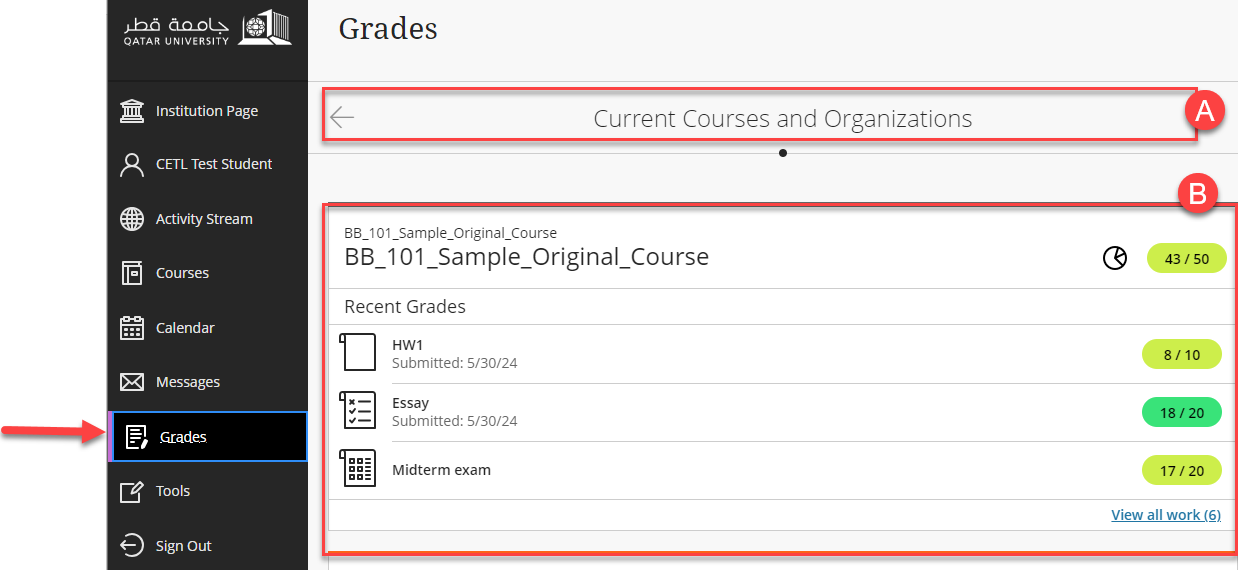1238x570 pixels.
Task: Click the Tools pencil-square icon
Action: point(131,491)
